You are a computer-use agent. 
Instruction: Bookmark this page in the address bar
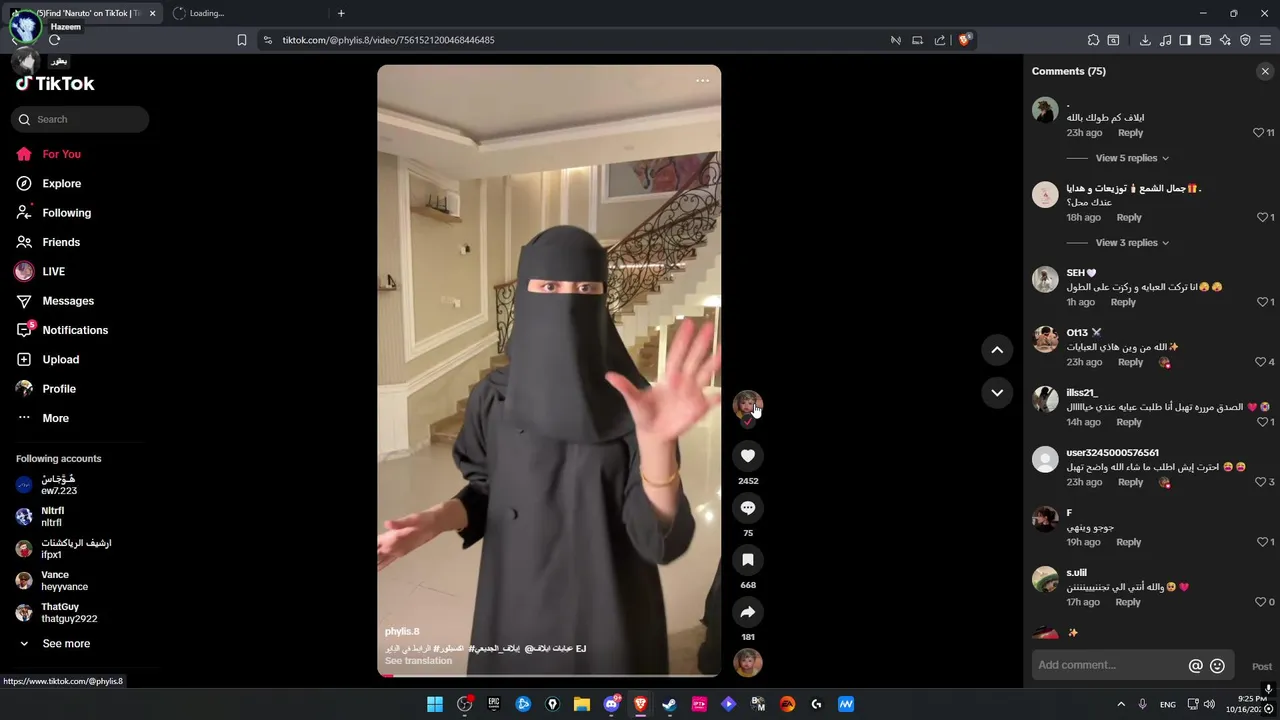coord(241,40)
